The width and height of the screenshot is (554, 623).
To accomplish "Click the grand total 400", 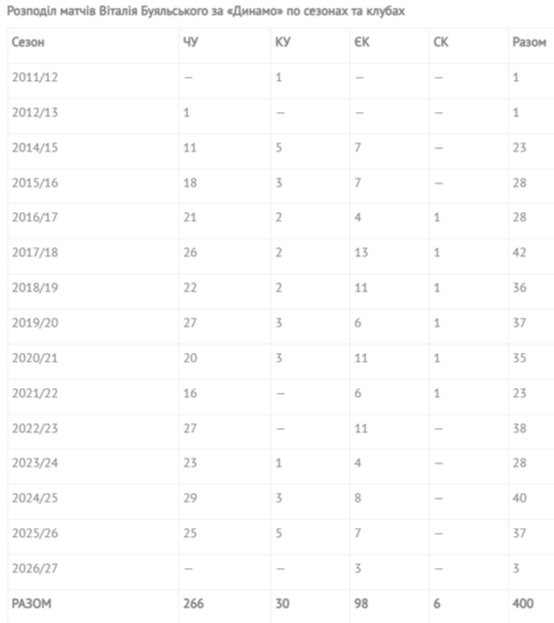I will click(523, 604).
